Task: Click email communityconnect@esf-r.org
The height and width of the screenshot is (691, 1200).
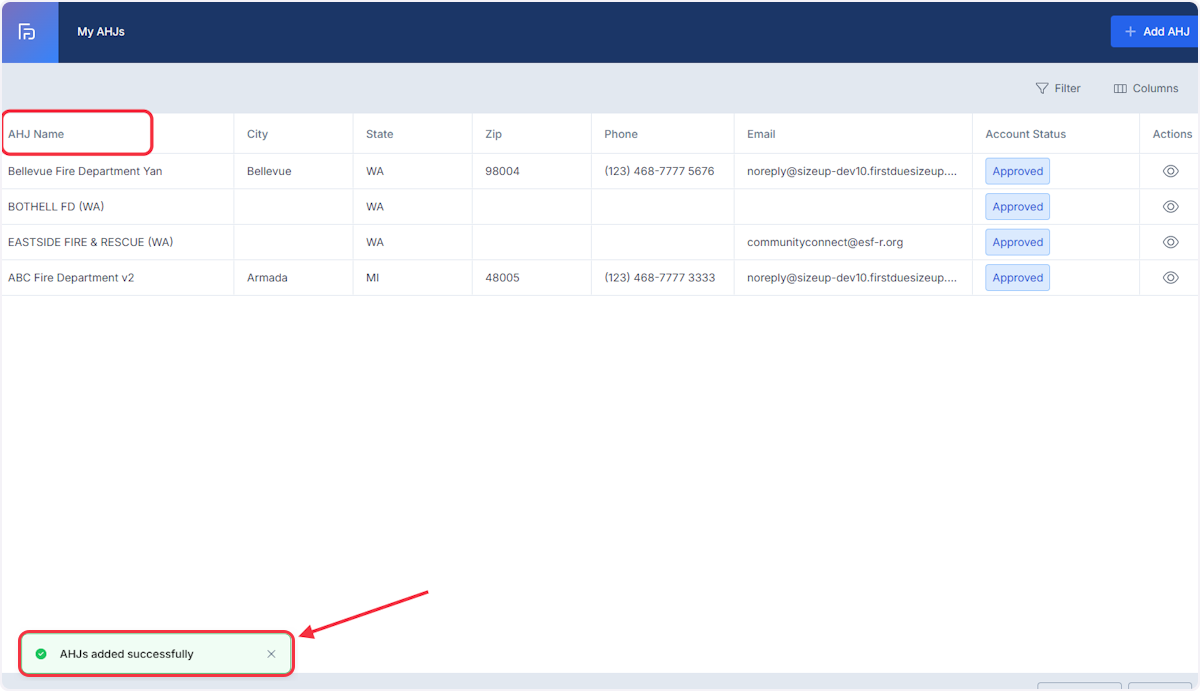Action: click(x=825, y=242)
